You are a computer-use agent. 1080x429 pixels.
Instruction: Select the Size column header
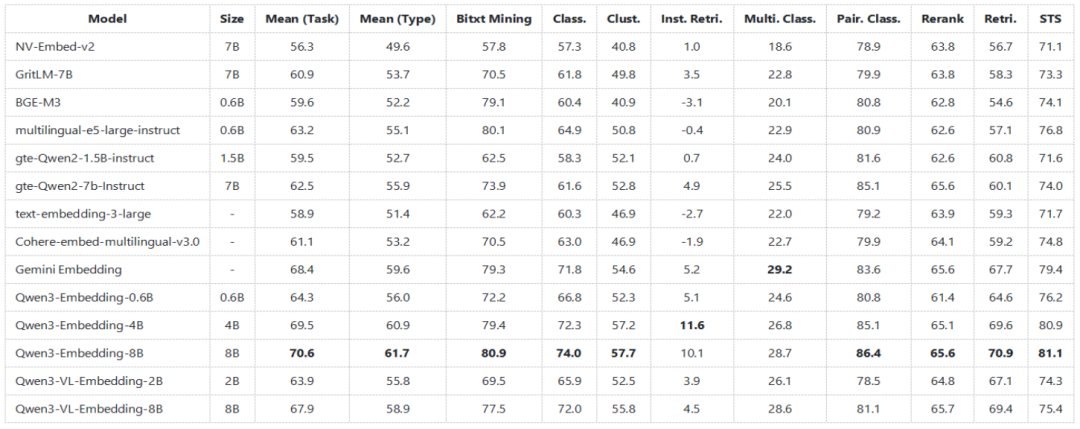click(231, 19)
